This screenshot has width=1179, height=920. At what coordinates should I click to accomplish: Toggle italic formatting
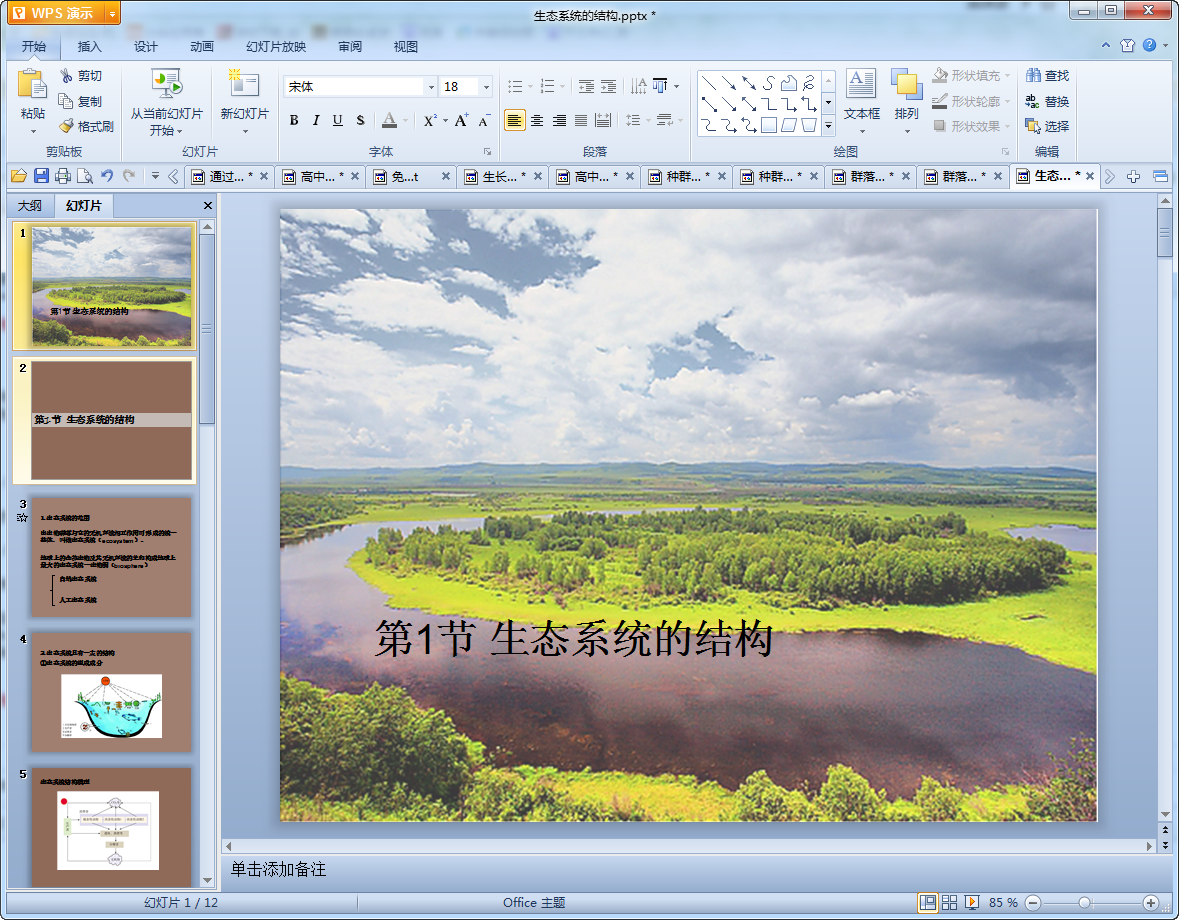point(316,120)
